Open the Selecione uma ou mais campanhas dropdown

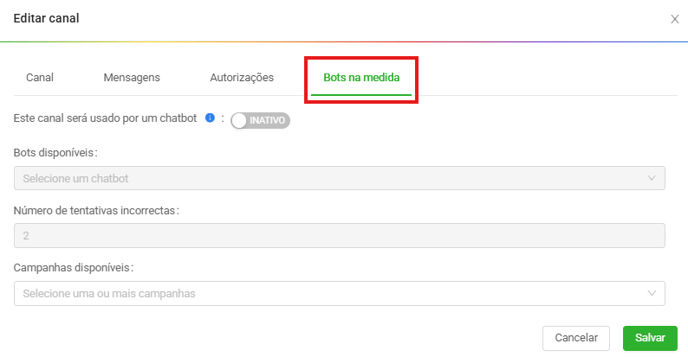coord(339,293)
